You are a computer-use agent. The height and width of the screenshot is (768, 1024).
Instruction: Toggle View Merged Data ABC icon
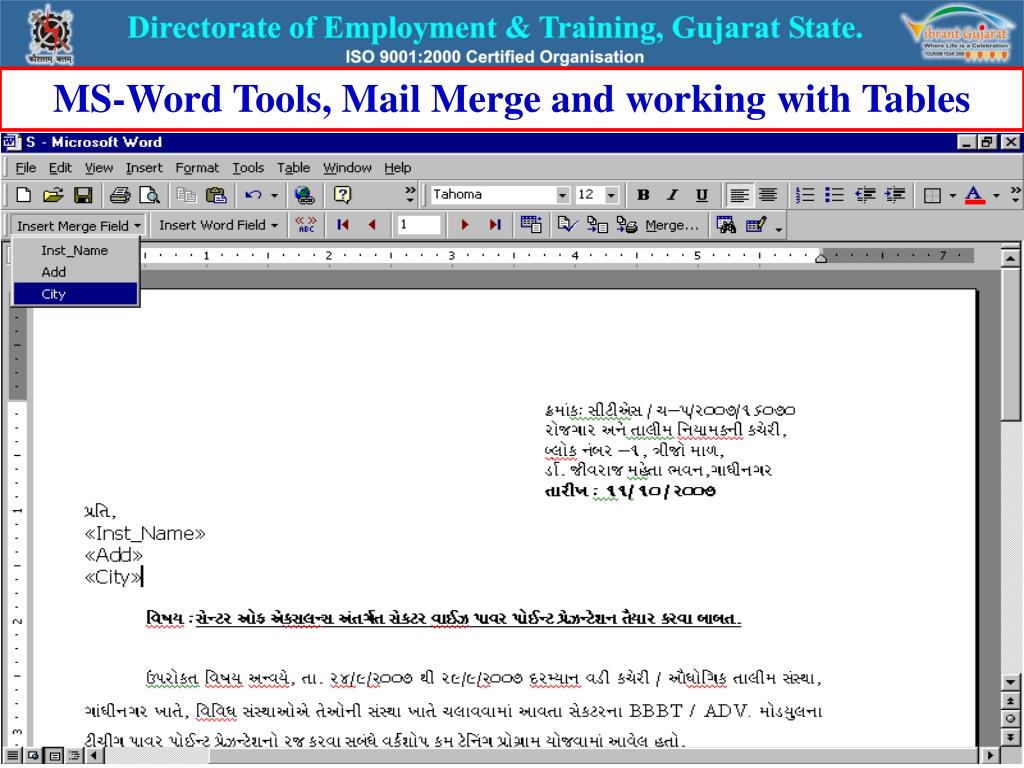(306, 225)
